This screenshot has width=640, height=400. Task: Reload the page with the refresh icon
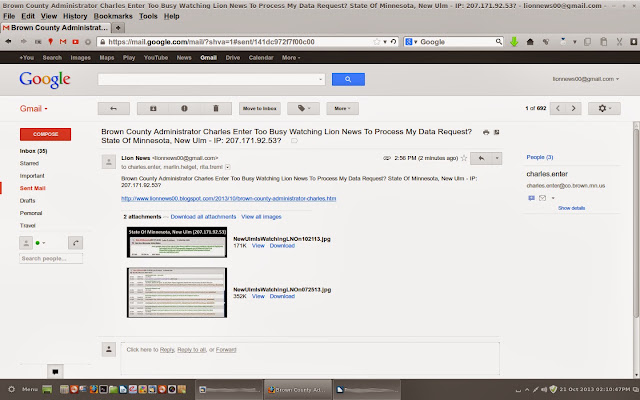pos(393,42)
